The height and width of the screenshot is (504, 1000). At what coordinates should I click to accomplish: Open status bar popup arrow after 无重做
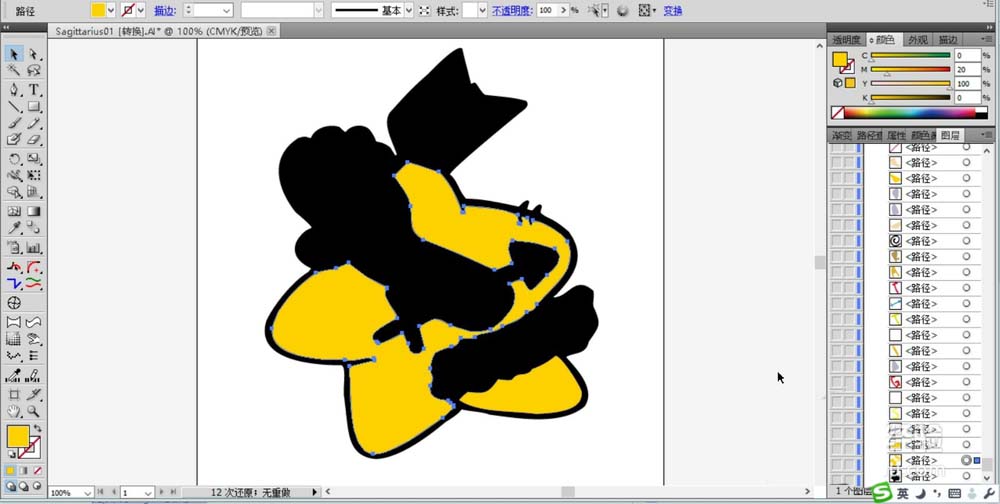point(314,492)
